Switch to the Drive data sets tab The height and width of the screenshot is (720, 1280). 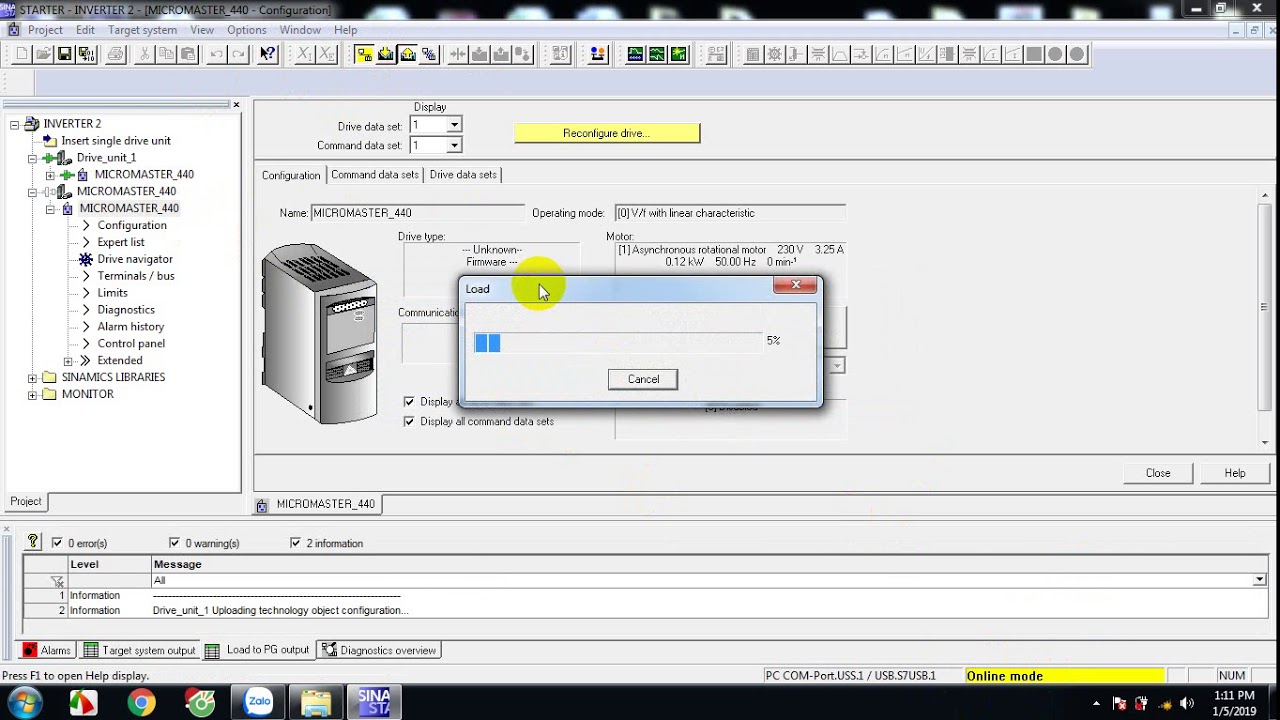pos(463,174)
